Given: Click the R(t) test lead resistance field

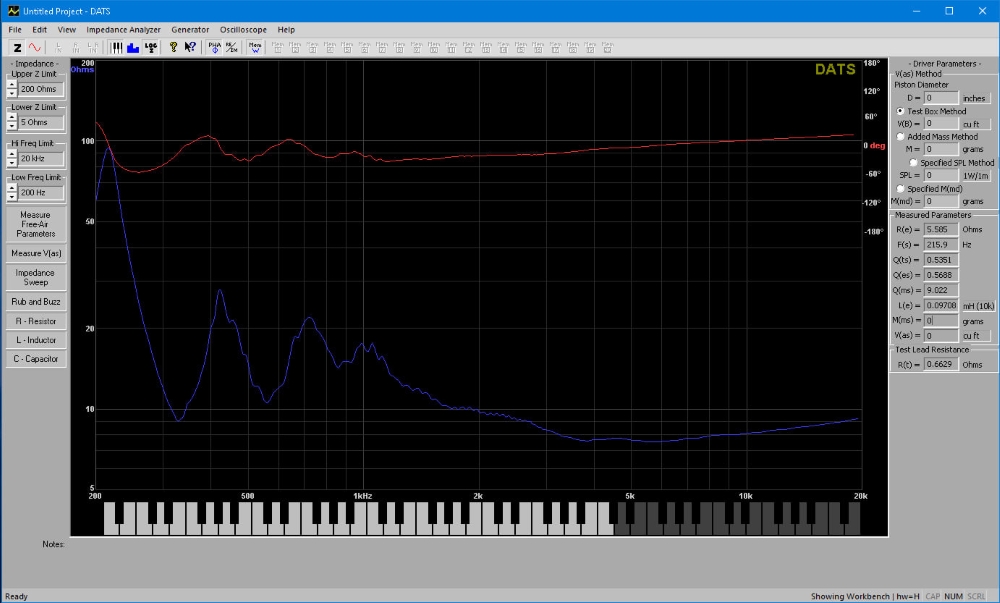Looking at the screenshot, I should coord(941,365).
